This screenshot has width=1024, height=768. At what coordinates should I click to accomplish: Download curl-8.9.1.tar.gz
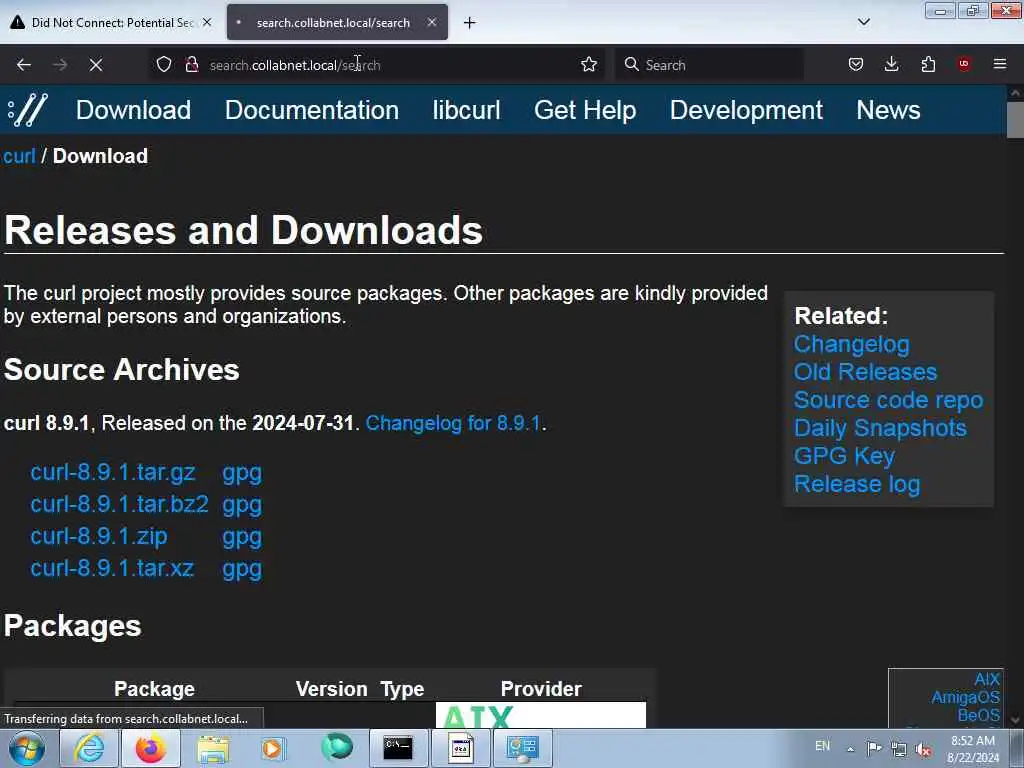(x=112, y=472)
